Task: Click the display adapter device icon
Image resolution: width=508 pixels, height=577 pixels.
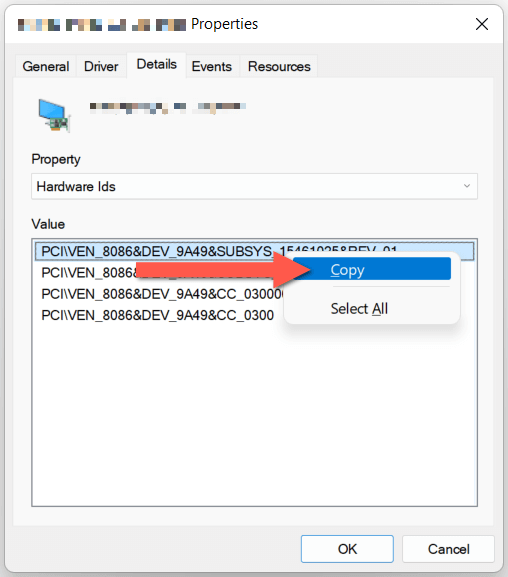Action: click(x=54, y=116)
